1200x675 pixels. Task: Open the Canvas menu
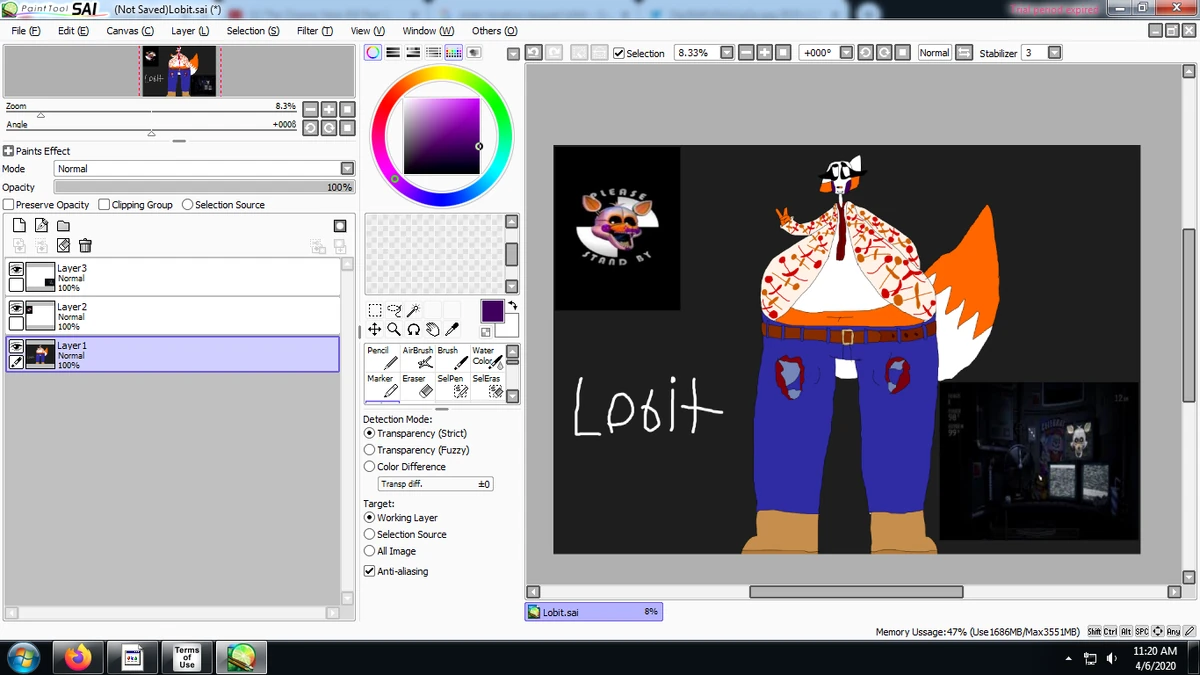[129, 31]
